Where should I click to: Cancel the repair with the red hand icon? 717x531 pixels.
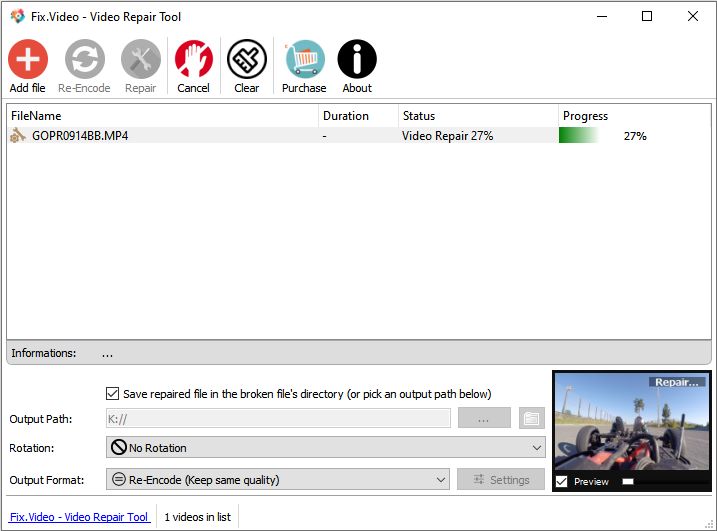pos(193,59)
